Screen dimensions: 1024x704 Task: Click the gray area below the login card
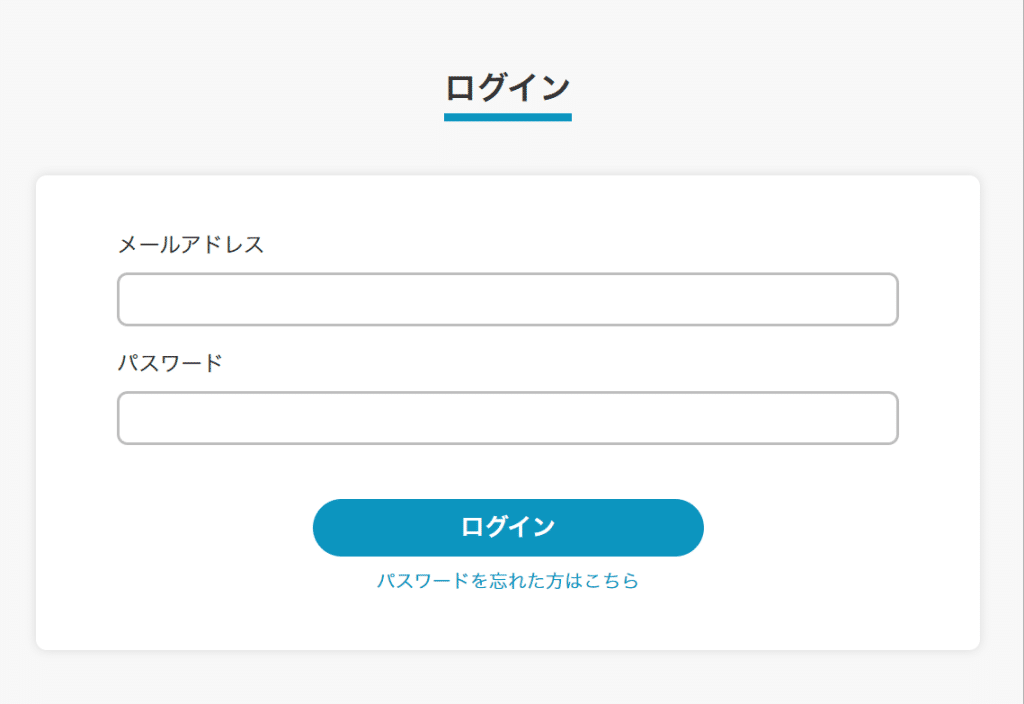(507, 680)
